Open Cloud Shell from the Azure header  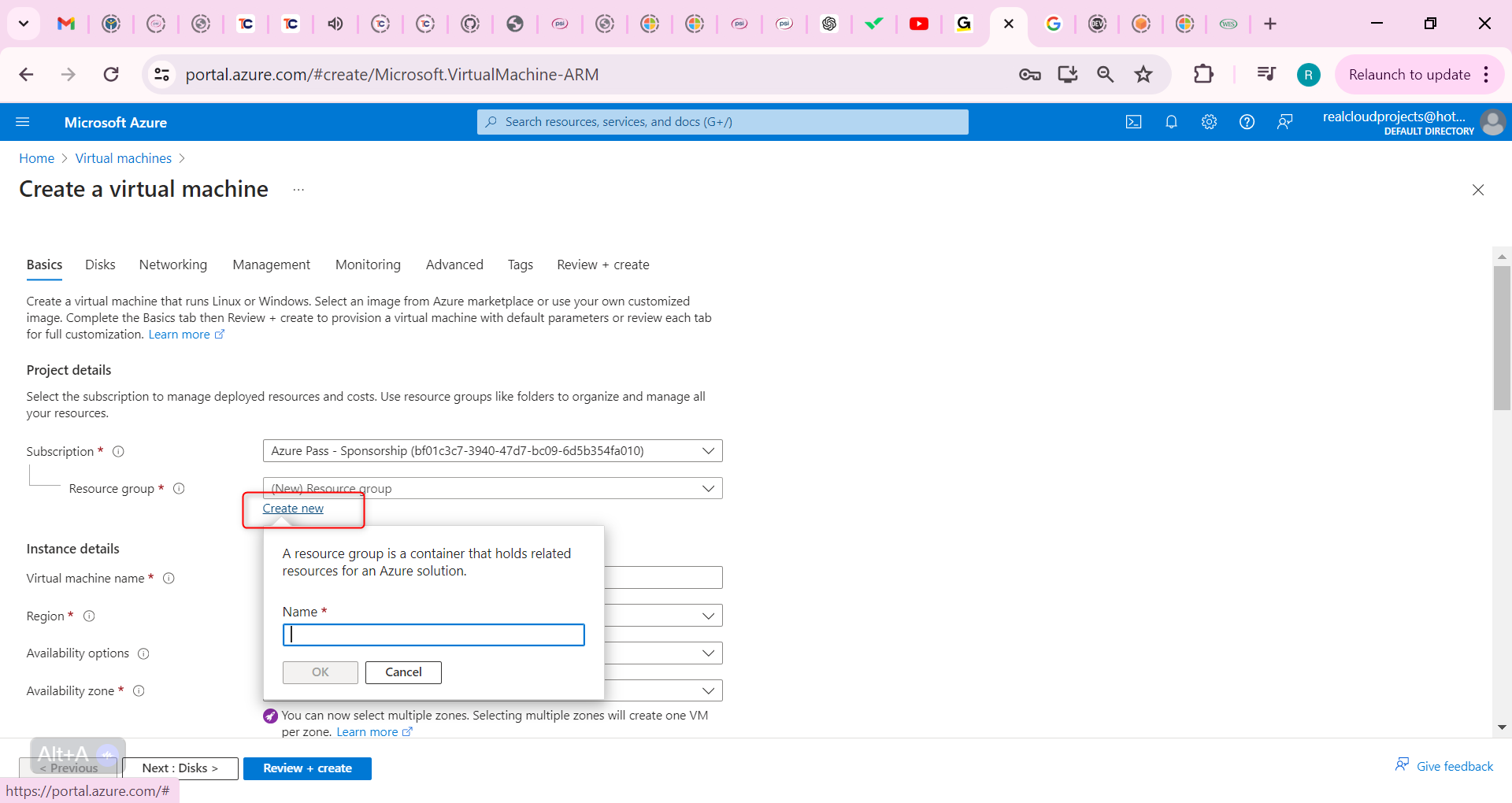click(1133, 122)
